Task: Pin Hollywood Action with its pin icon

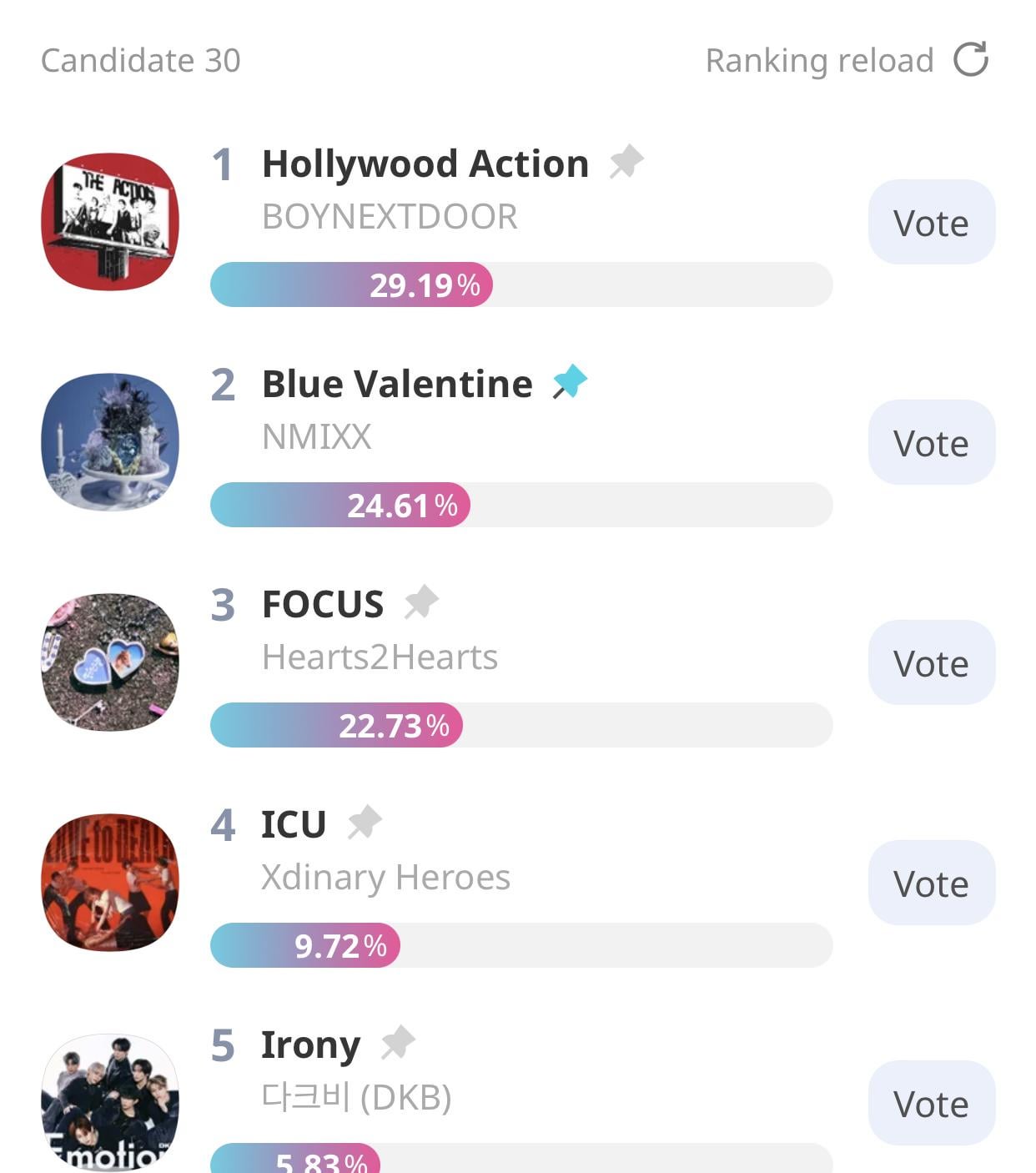Action: pos(626,162)
